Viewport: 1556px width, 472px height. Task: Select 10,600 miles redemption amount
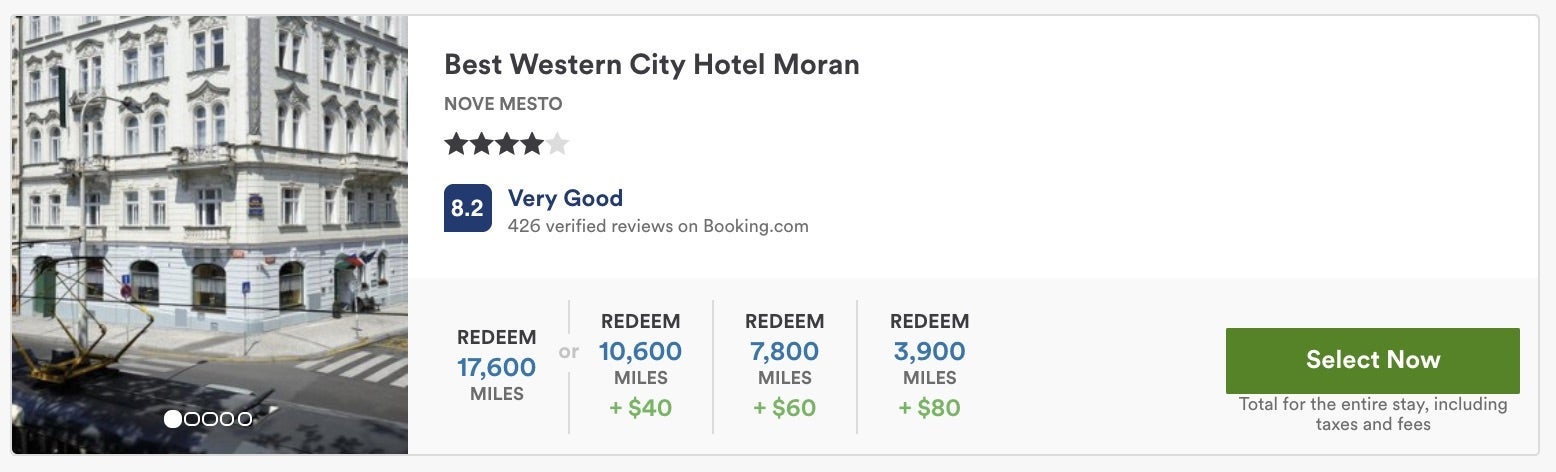640,352
